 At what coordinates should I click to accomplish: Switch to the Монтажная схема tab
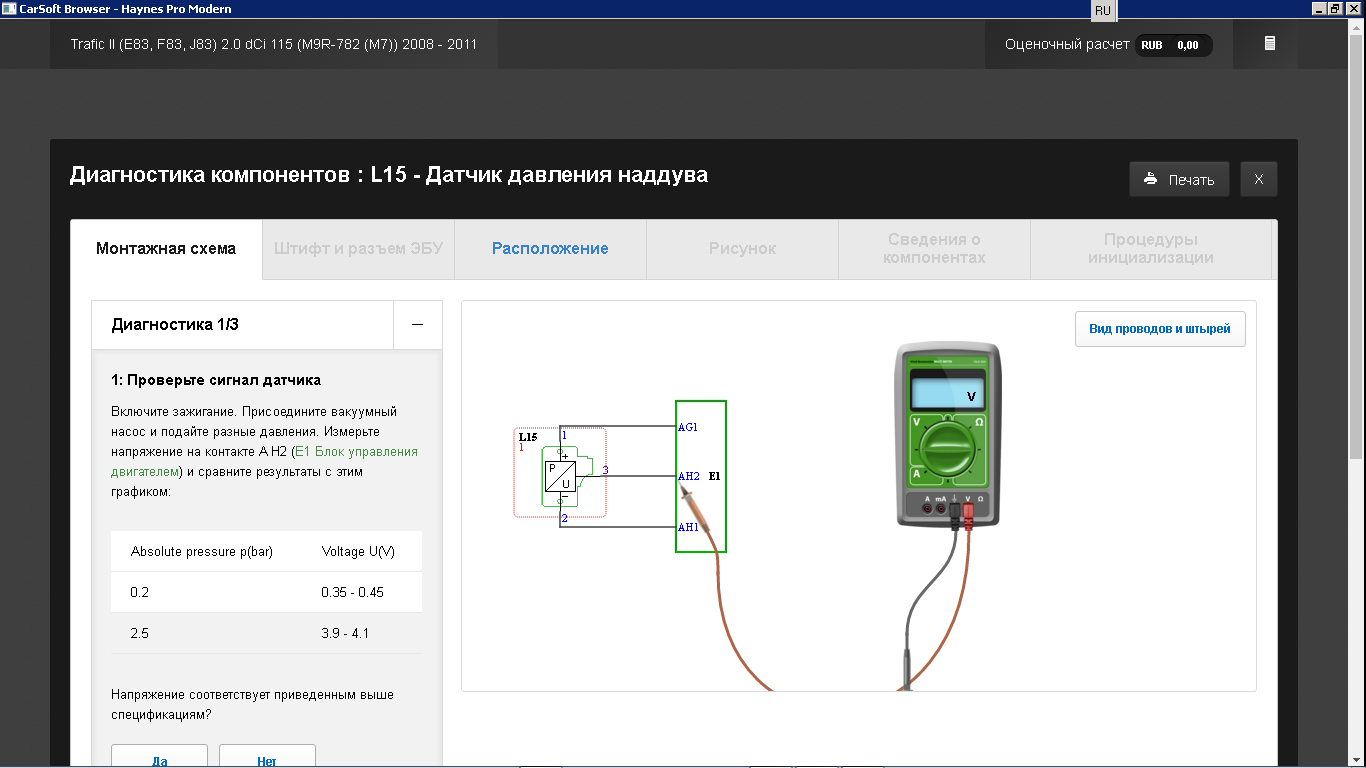(x=166, y=249)
